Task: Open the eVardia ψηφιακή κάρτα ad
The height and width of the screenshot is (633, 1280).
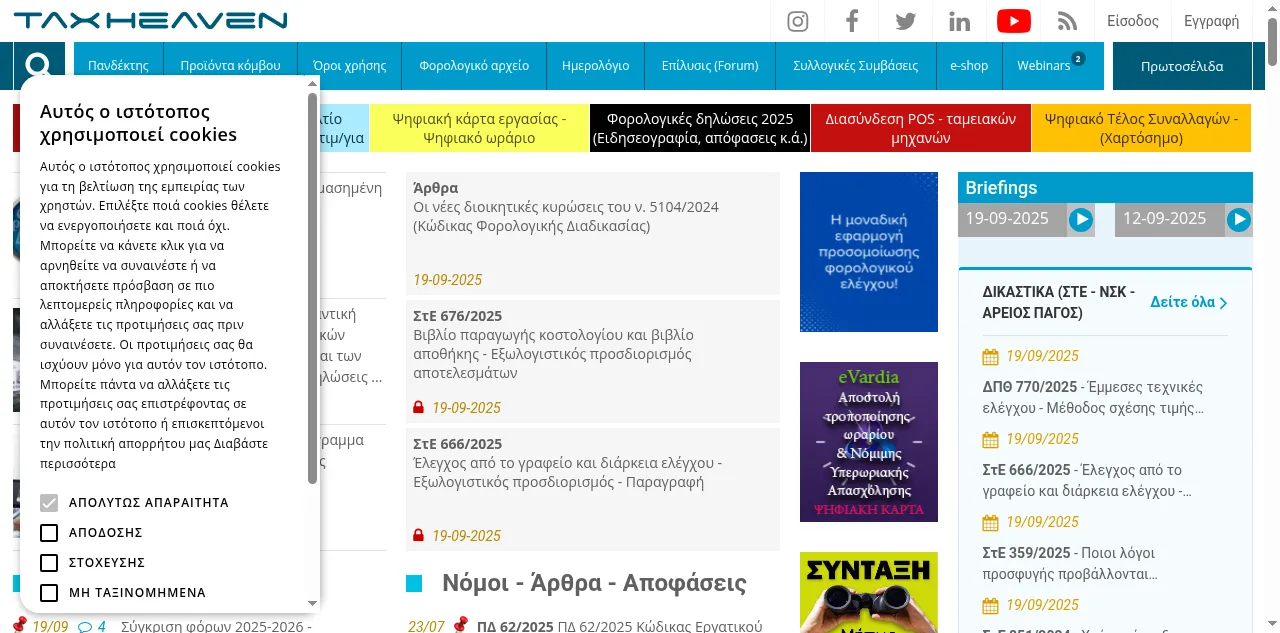Action: tap(869, 442)
